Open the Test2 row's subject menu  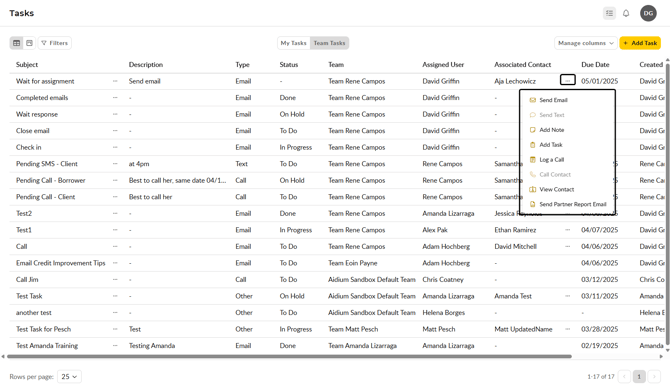(x=115, y=214)
